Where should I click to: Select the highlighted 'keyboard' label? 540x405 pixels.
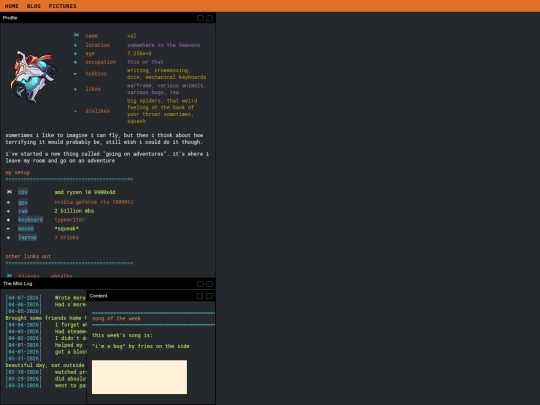coord(30,220)
